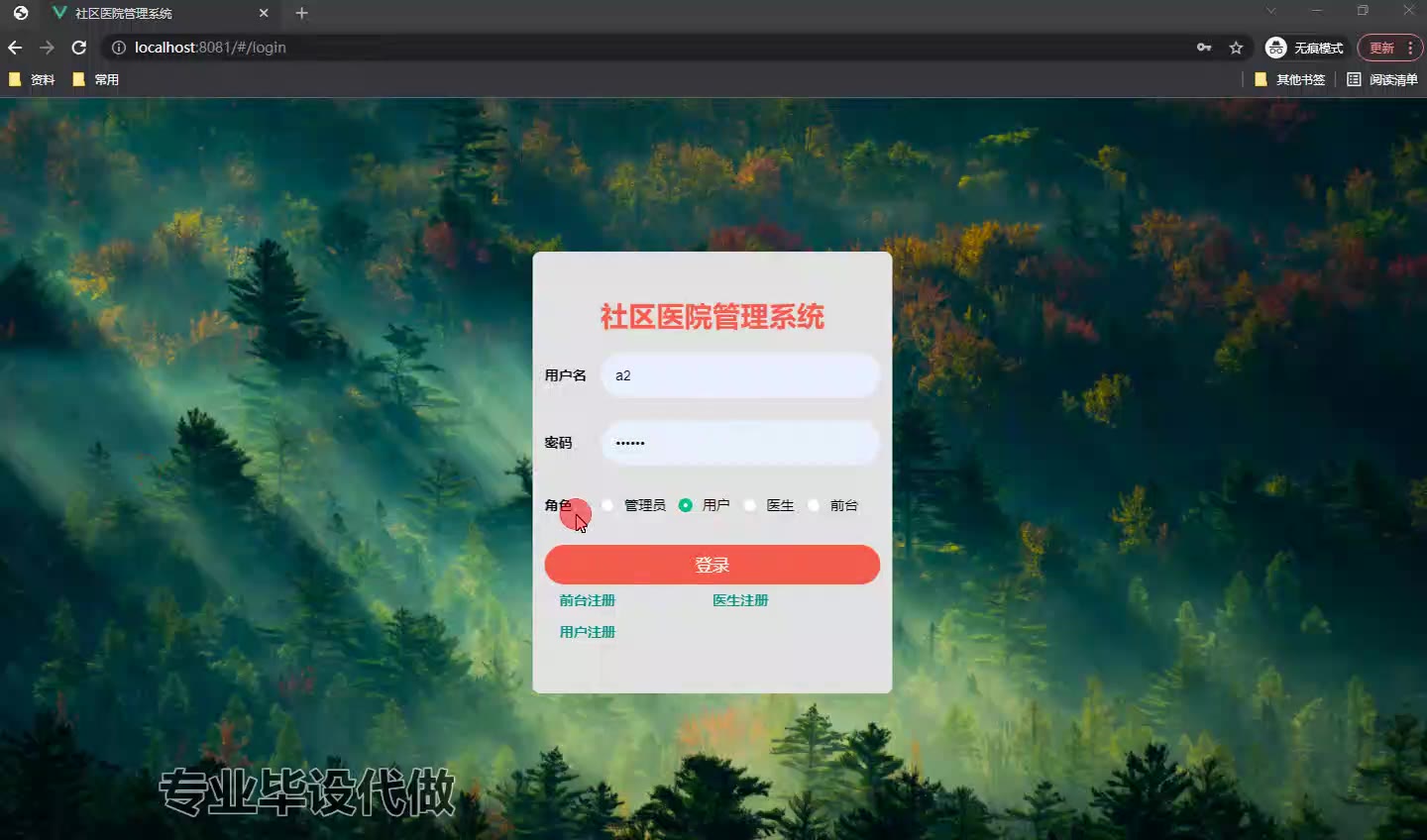Select the 前台 role radio button
The width and height of the screenshot is (1427, 840).
814,505
